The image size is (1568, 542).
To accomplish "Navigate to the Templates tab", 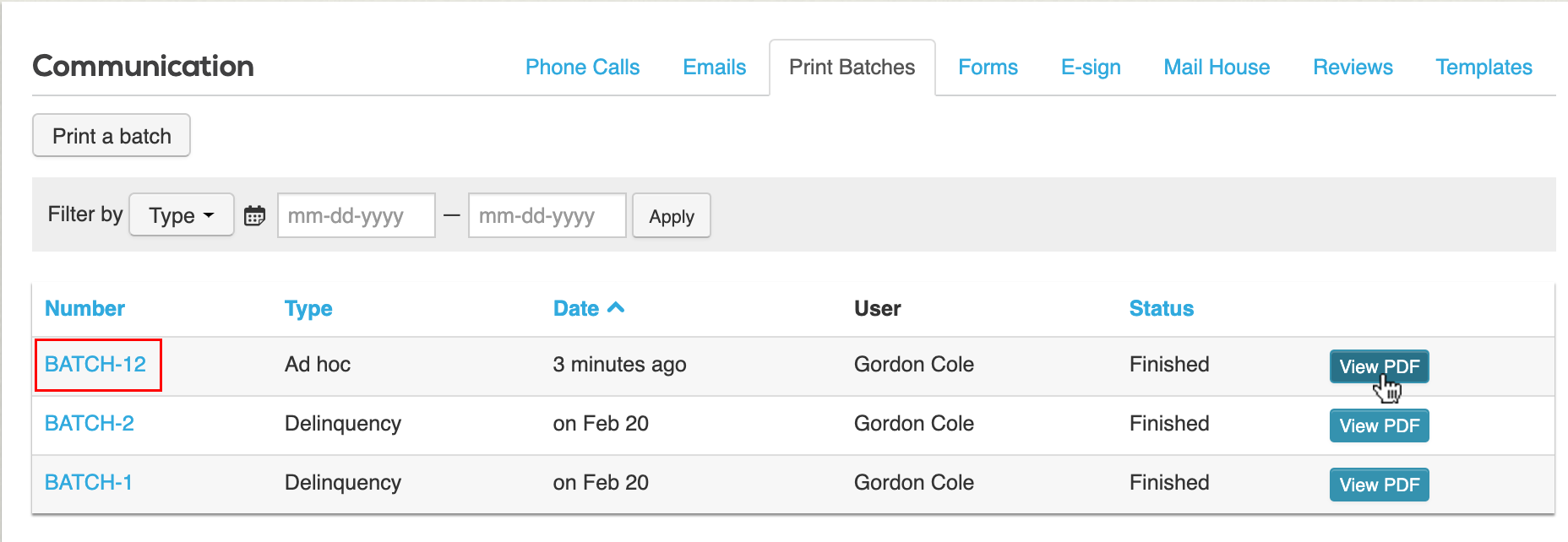I will (1484, 68).
